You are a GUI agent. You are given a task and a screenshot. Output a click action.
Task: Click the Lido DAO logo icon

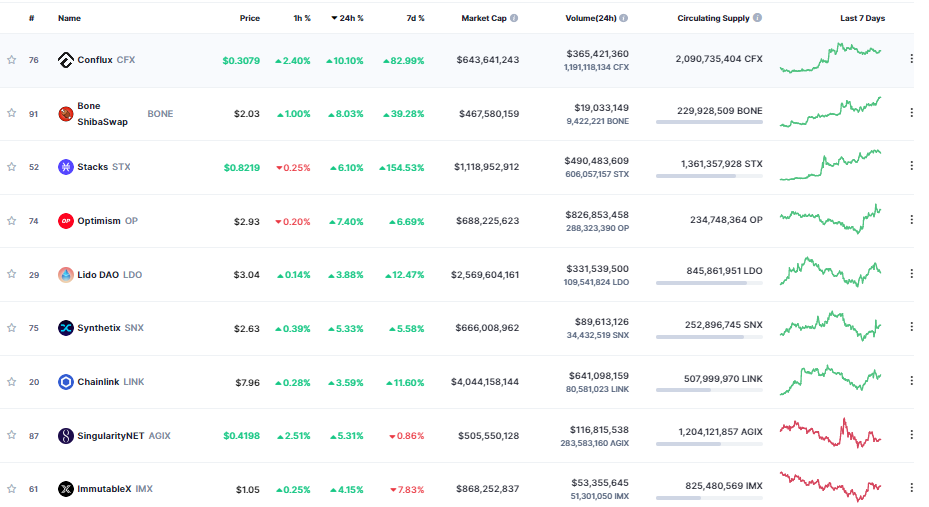66,275
